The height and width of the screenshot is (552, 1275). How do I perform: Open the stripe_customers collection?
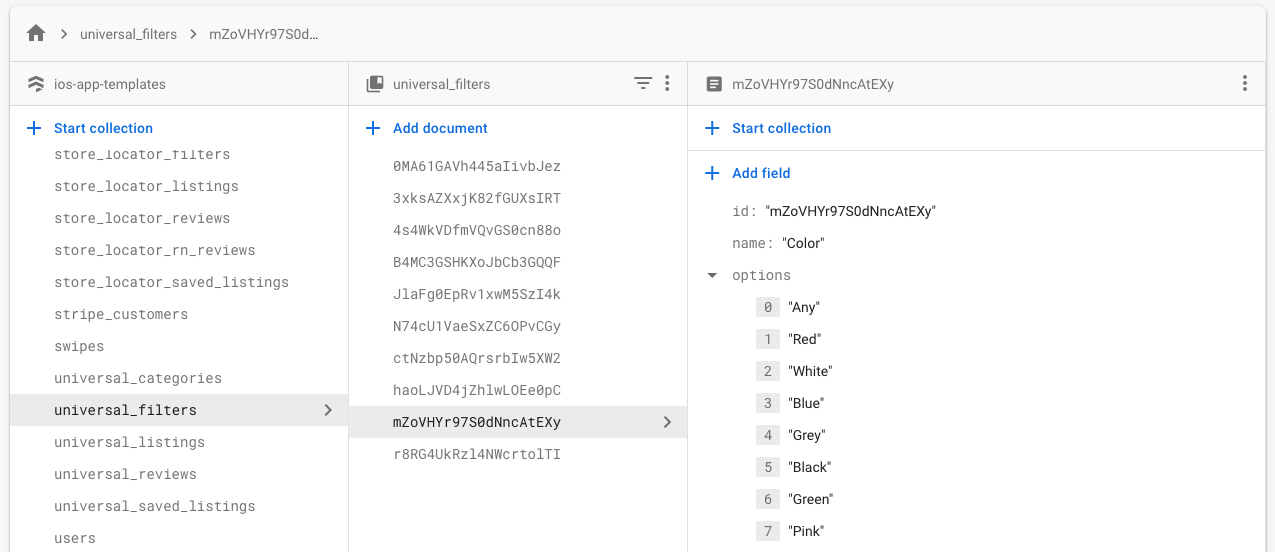tap(121, 314)
